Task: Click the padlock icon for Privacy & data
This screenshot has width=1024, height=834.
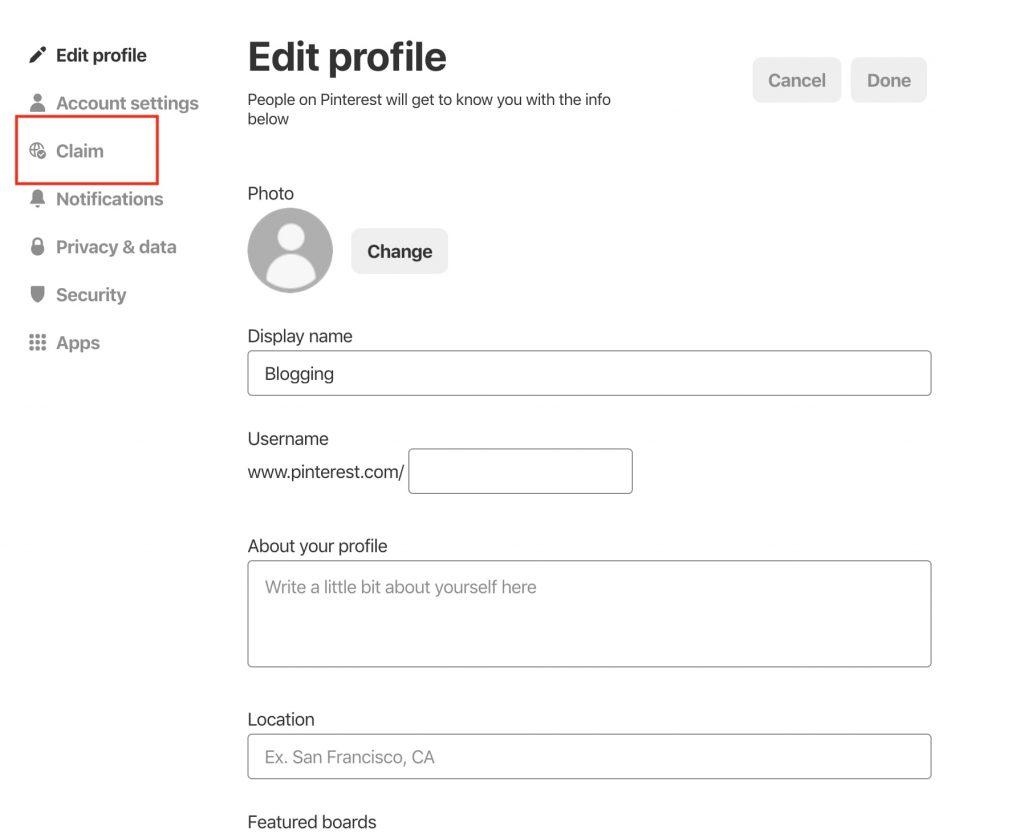Action: 38,247
